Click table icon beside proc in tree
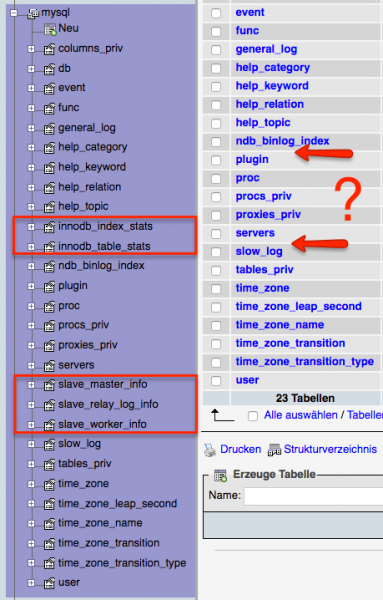This screenshot has height=600, width=383. click(x=49, y=306)
